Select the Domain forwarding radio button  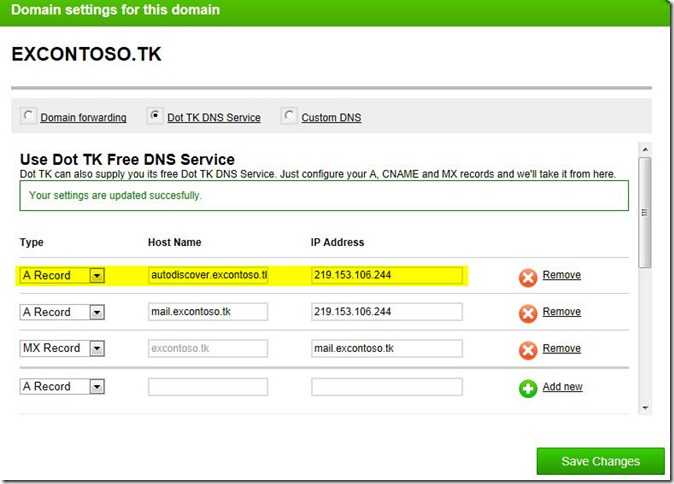coord(27,116)
